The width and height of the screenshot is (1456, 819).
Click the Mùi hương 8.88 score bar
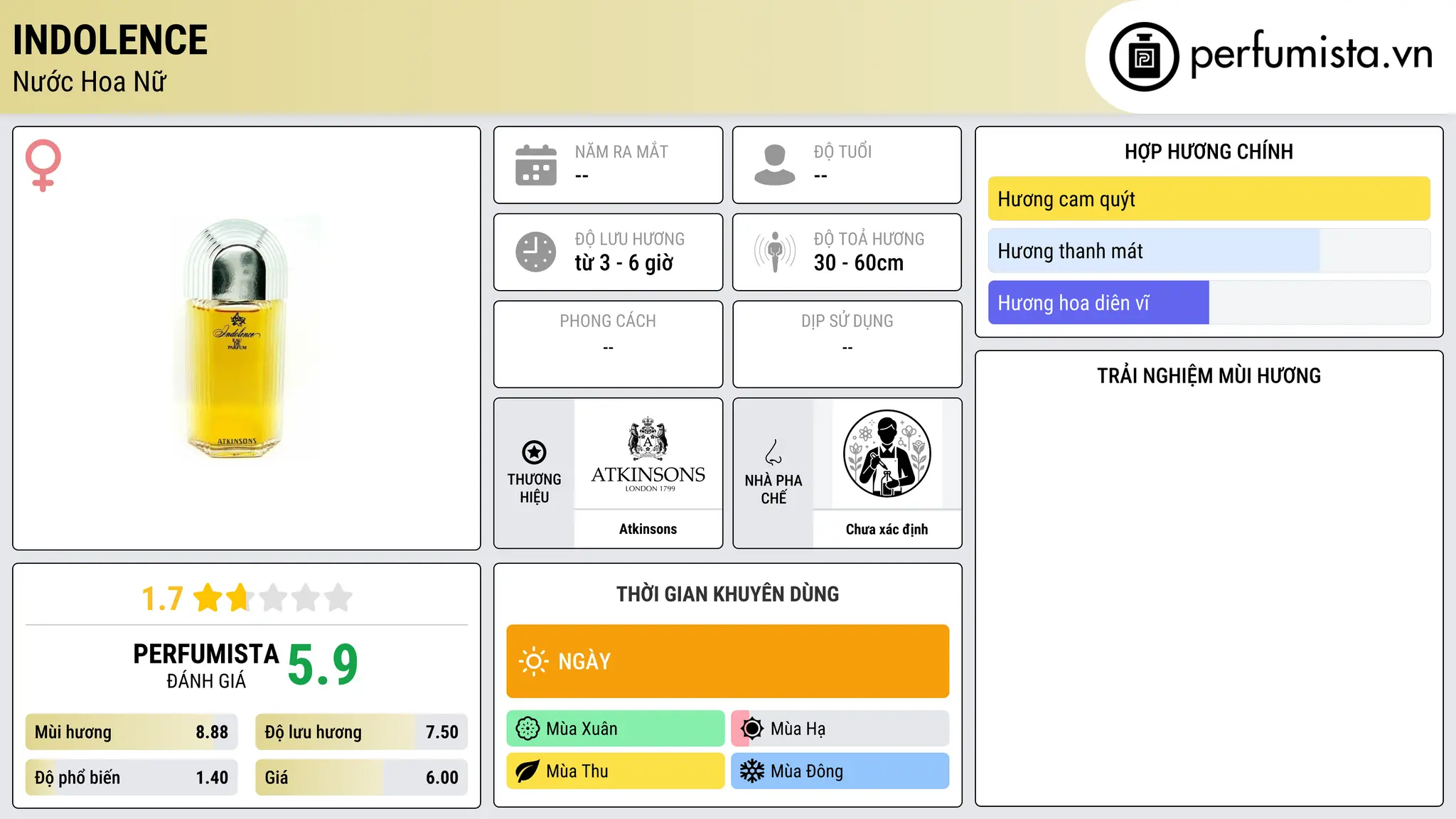pos(132,732)
